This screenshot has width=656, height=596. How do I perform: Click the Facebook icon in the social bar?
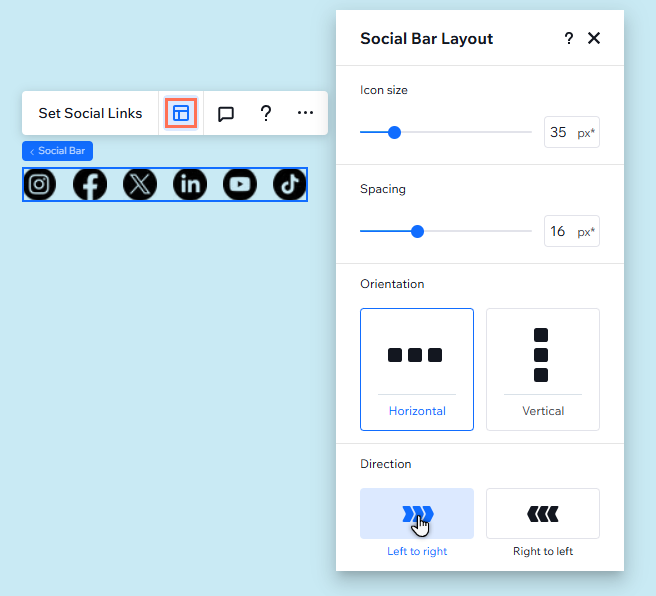(90, 184)
